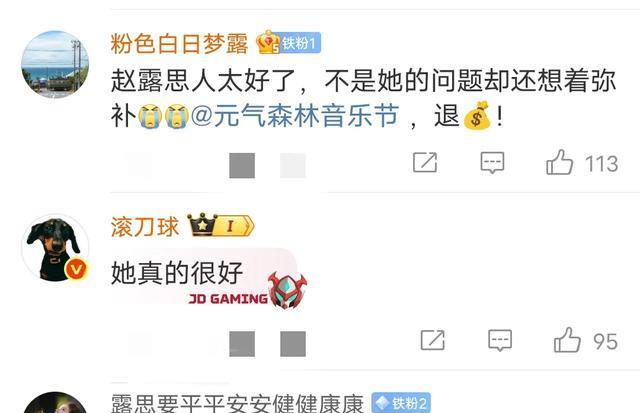This screenshot has height=413, width=640.
Task: Tap the comment text 她真的很好
Action: click(x=177, y=273)
